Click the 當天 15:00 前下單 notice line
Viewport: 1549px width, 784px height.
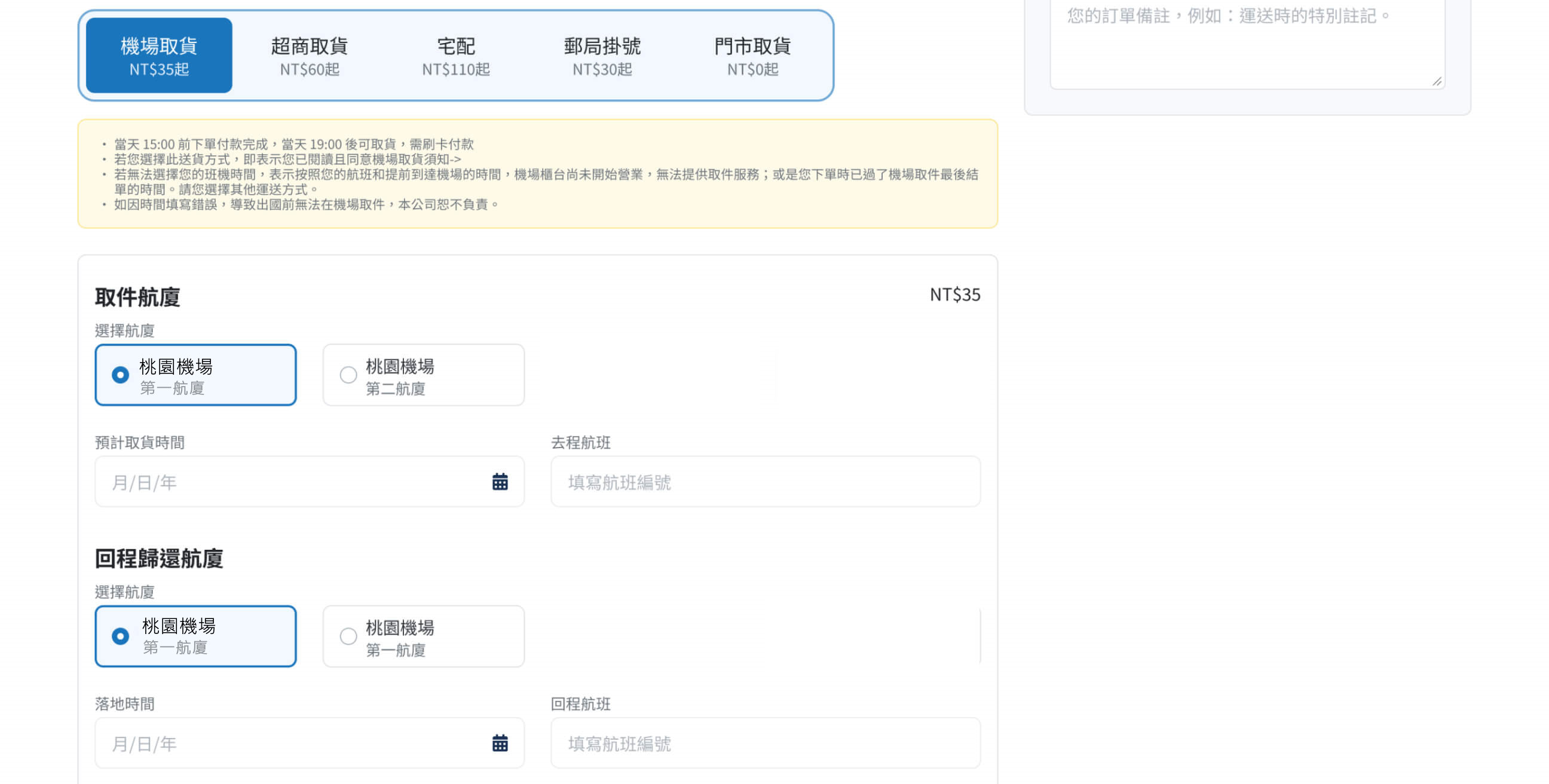click(x=293, y=144)
